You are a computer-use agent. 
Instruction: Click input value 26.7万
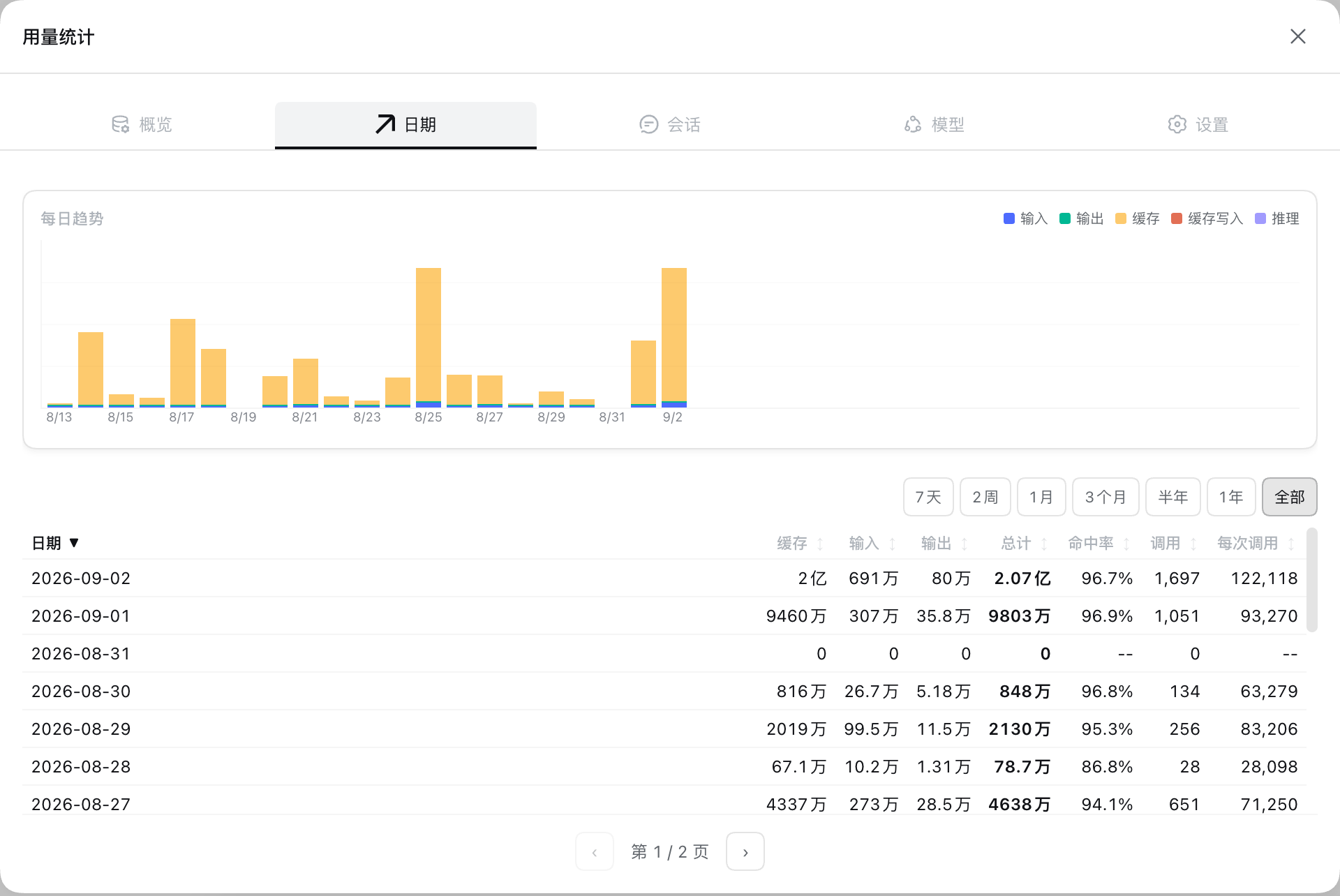pyautogui.click(x=871, y=692)
